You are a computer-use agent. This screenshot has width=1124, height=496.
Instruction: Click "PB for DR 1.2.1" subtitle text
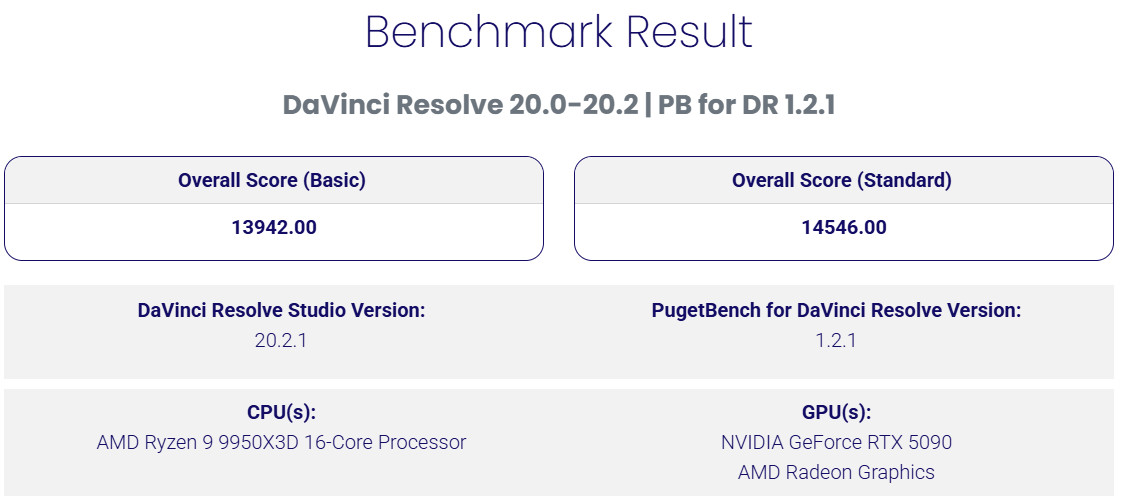(746, 105)
